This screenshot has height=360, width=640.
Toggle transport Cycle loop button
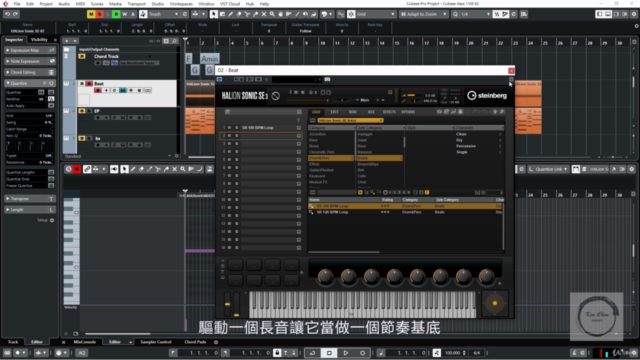312,353
